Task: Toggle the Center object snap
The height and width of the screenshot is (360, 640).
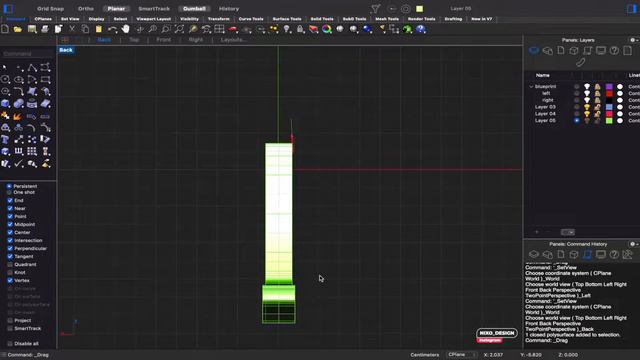Action: (10, 232)
